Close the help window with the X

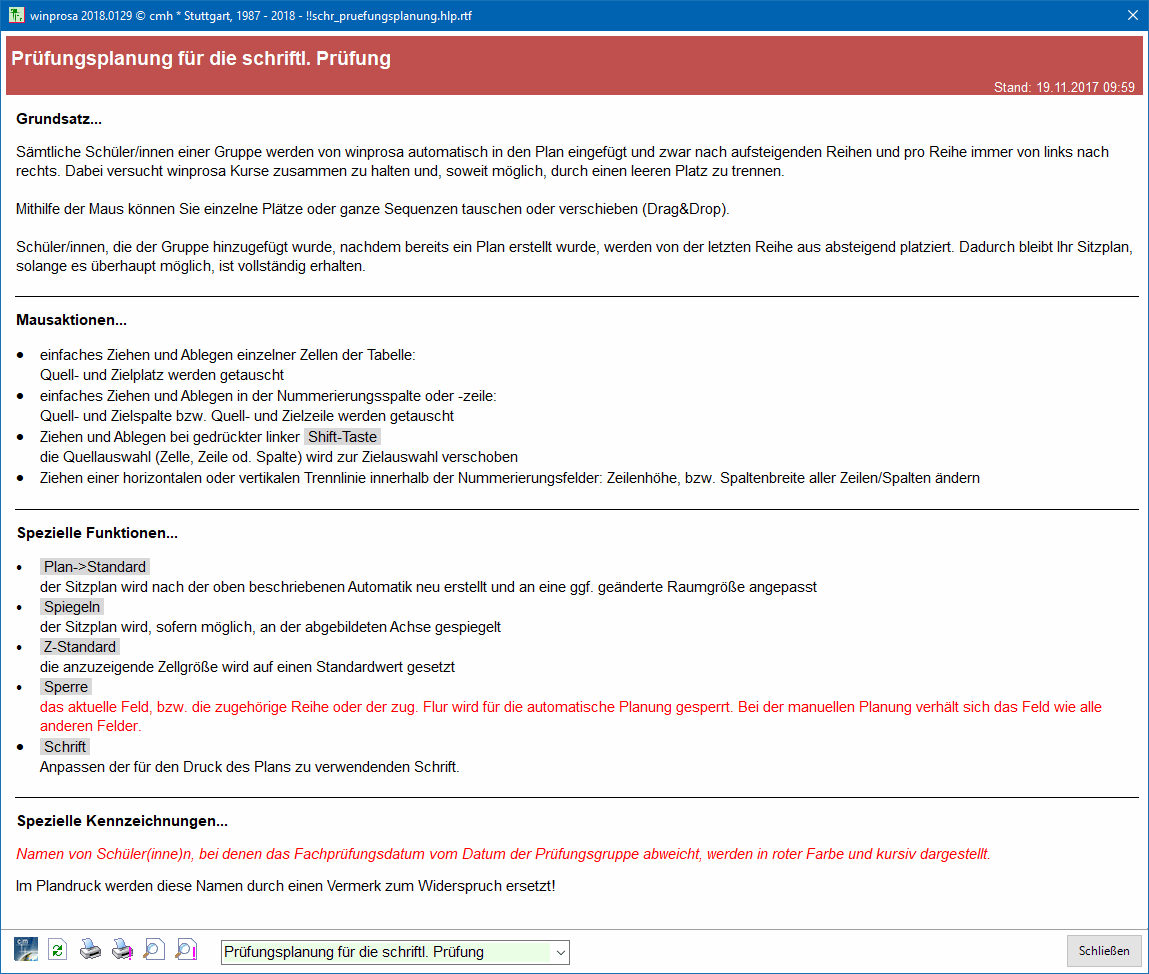(x=1133, y=15)
